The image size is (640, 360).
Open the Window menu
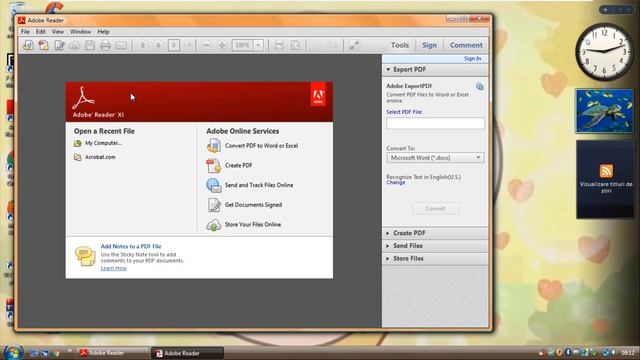tap(80, 31)
